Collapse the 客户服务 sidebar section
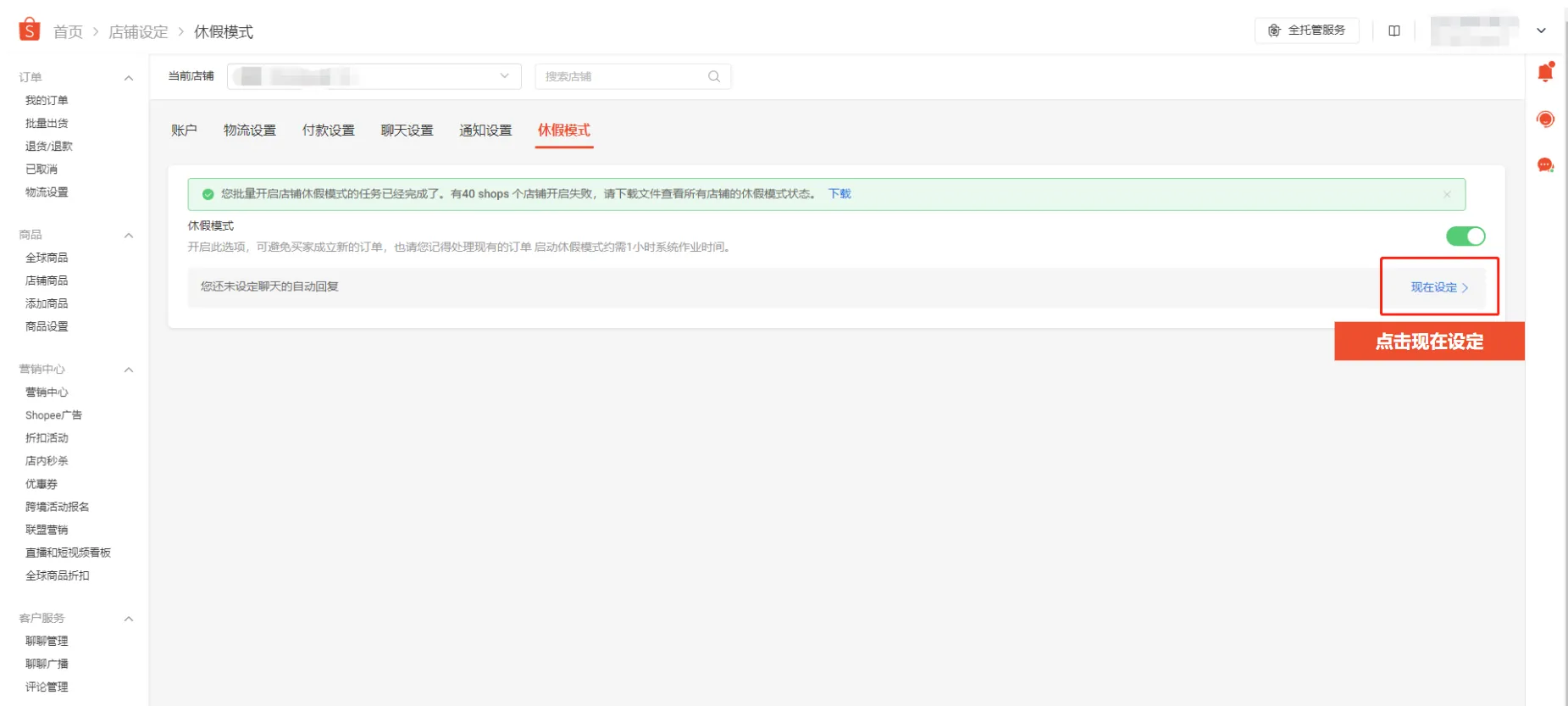Screen dimensions: 1568x706 click(129, 619)
